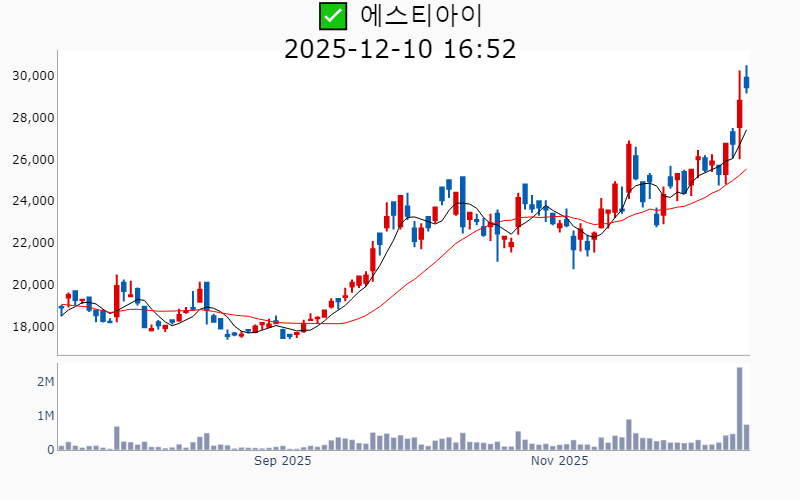The width and height of the screenshot is (800, 500).
Task: Select the 1M volume axis label
Action: click(45, 416)
